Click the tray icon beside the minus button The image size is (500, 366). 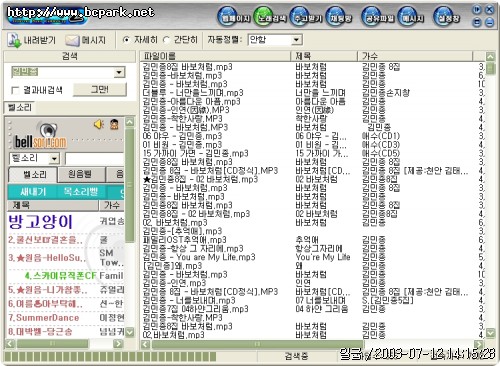[477, 22]
